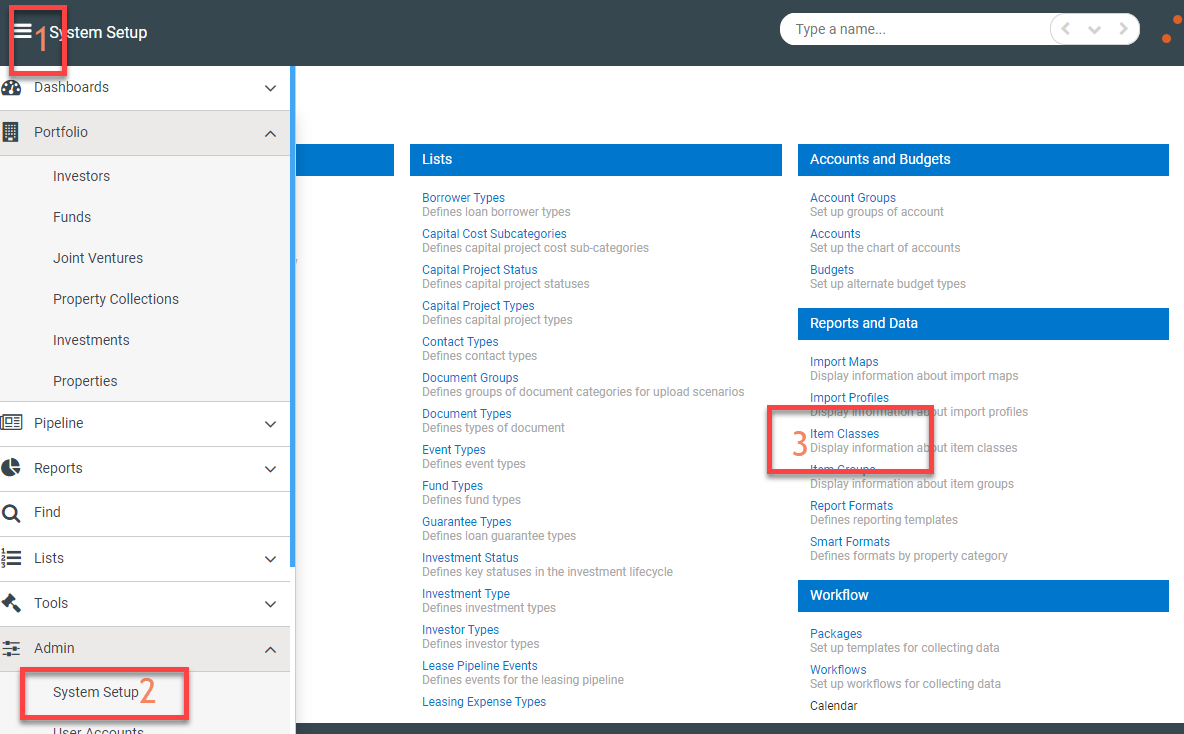The image size is (1184, 734).
Task: Click the Calendar entry under Workflow
Action: pos(834,706)
